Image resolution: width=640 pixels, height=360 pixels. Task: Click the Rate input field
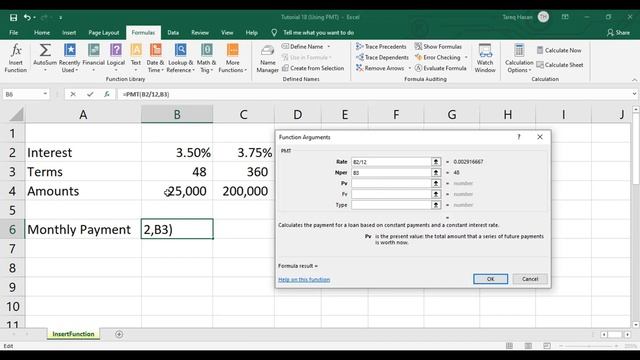[x=391, y=162]
